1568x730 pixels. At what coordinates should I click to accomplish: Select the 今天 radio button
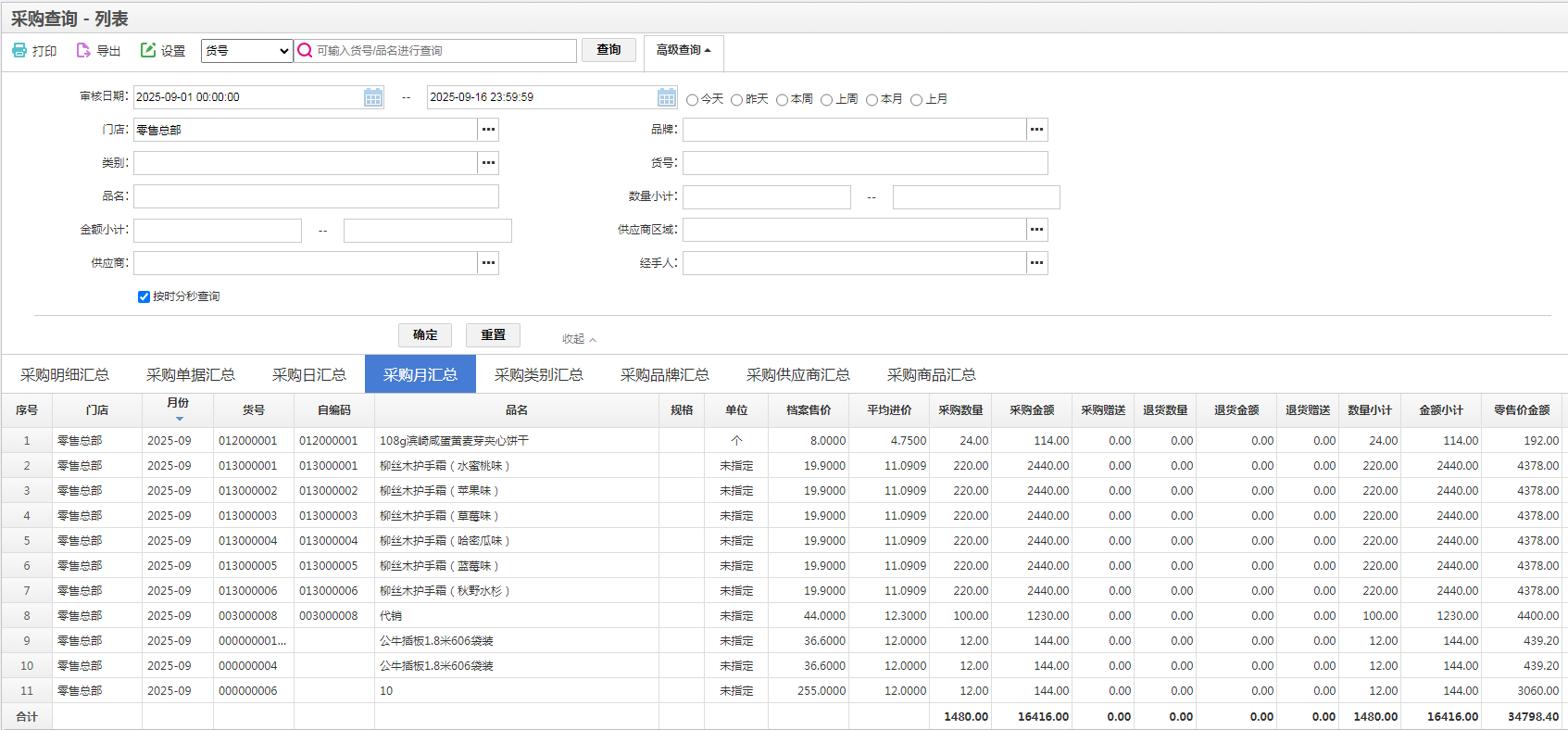tap(692, 100)
